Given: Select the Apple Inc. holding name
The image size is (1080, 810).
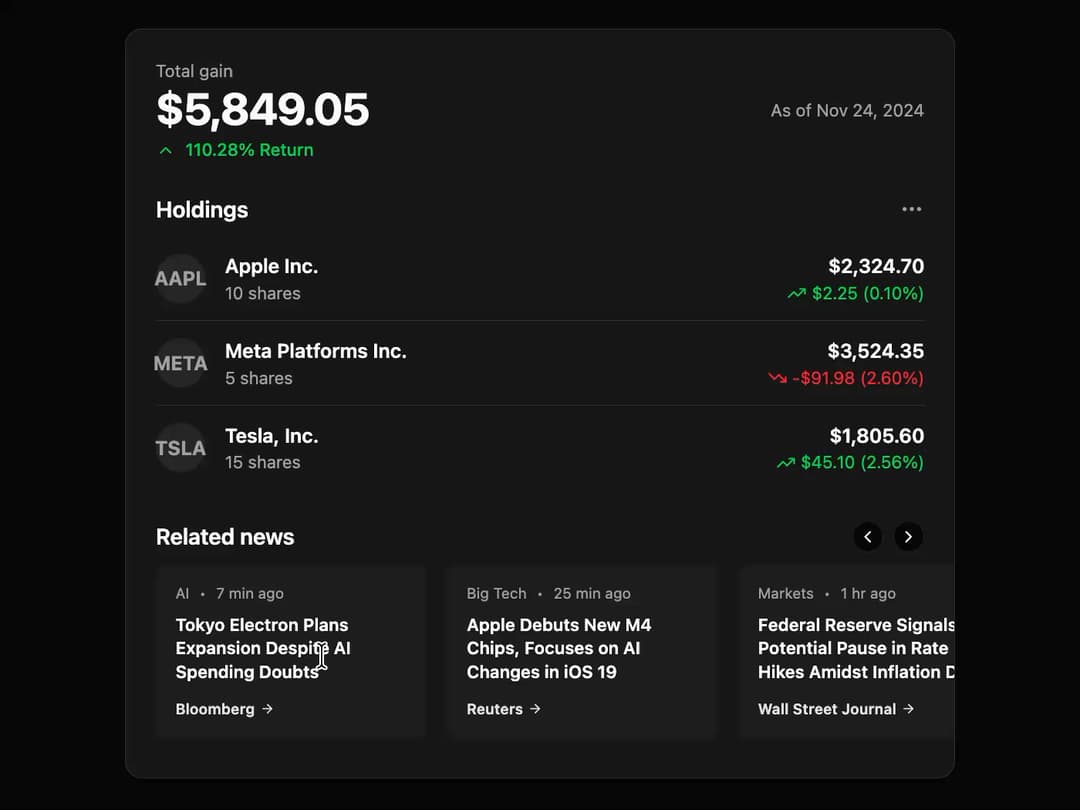Looking at the screenshot, I should coord(271,267).
